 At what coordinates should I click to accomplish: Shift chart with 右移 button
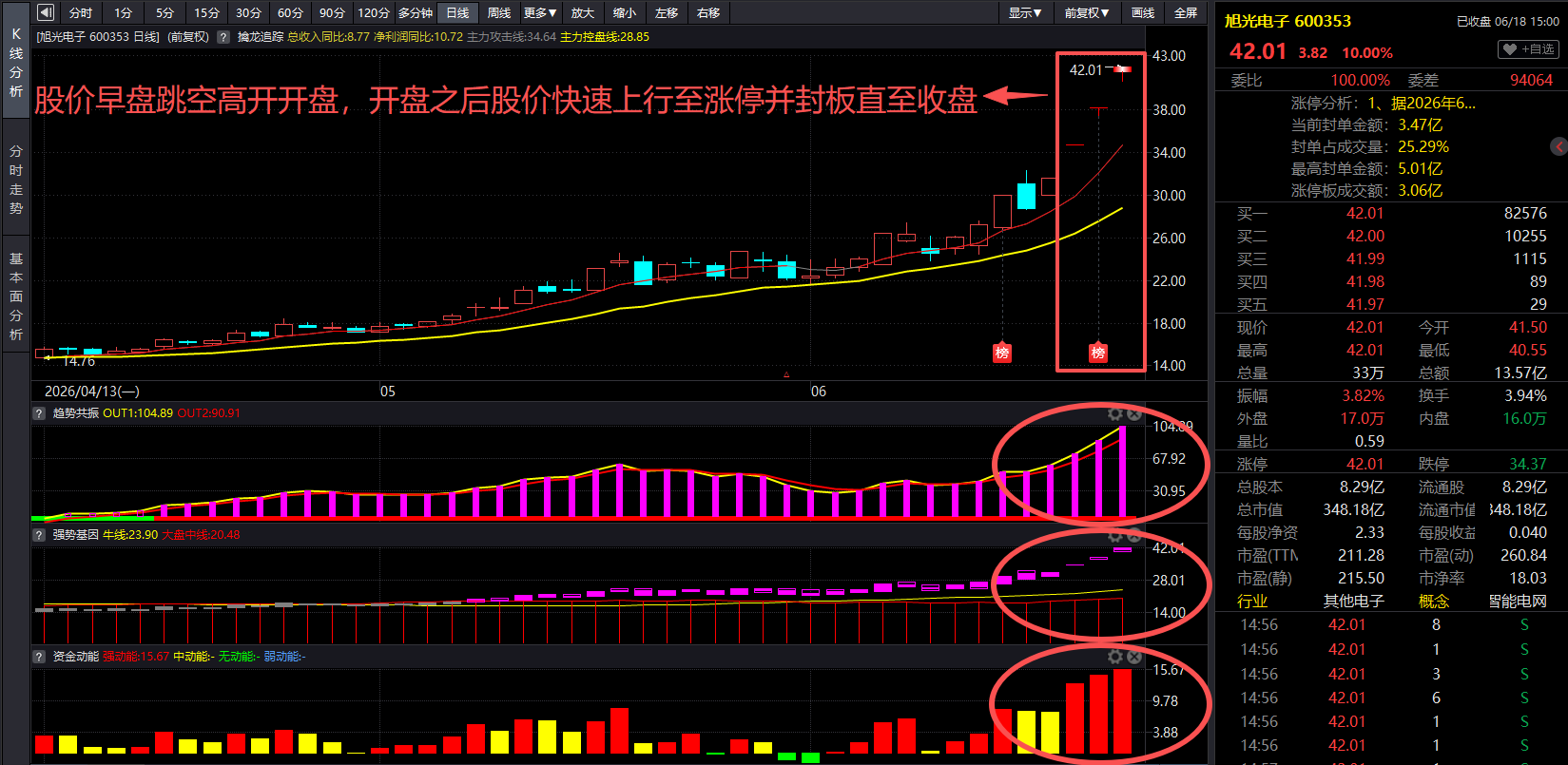click(707, 12)
